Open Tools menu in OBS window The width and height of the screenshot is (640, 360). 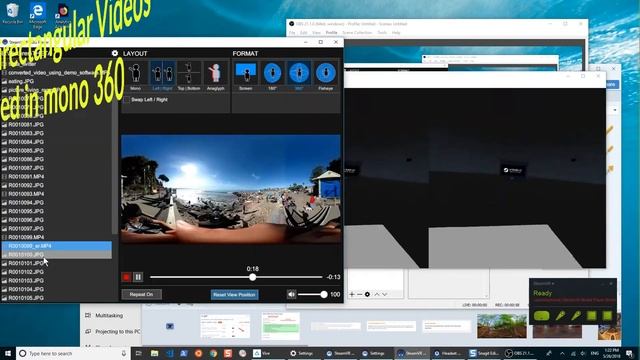coord(382,33)
